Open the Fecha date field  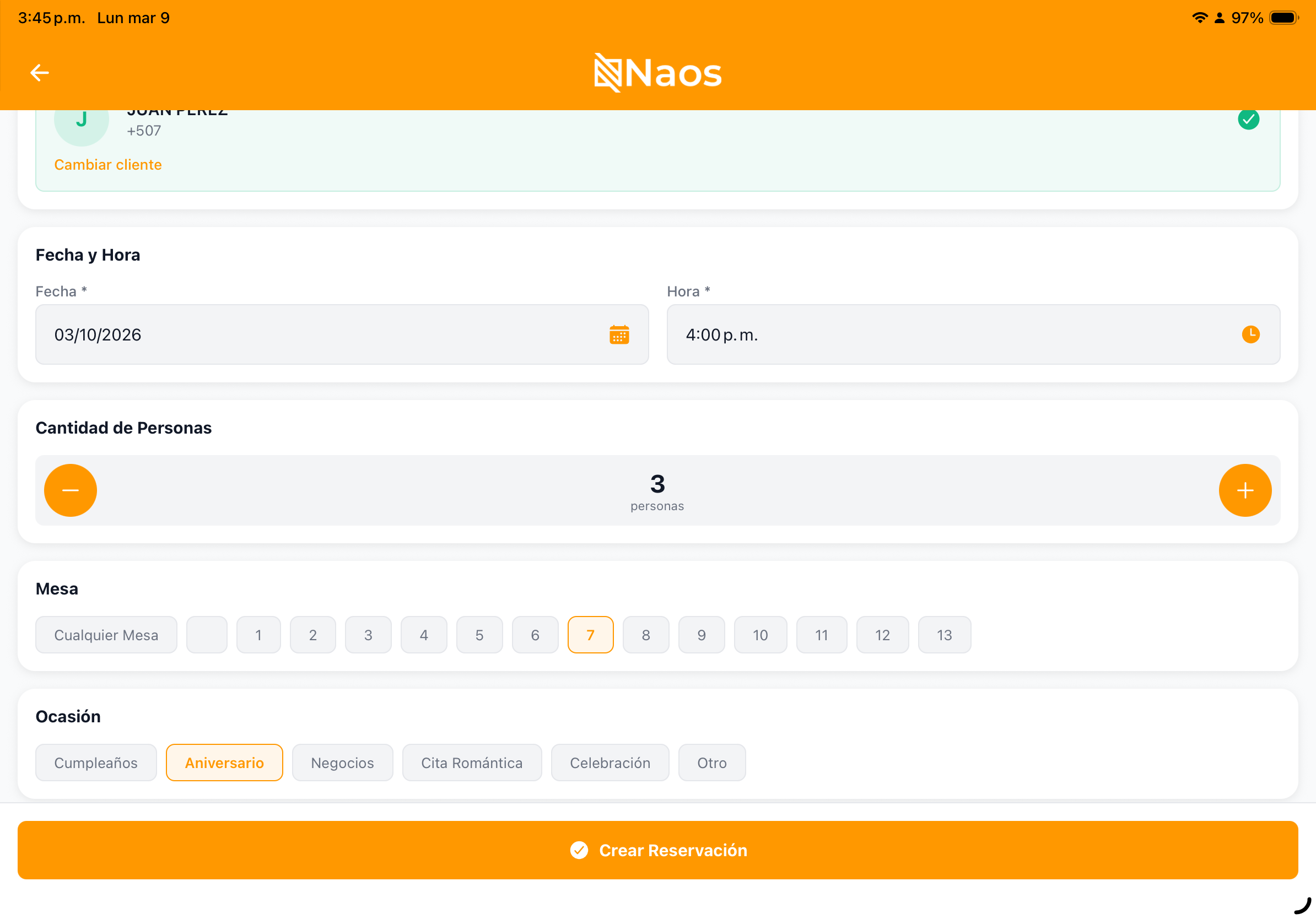(321, 334)
